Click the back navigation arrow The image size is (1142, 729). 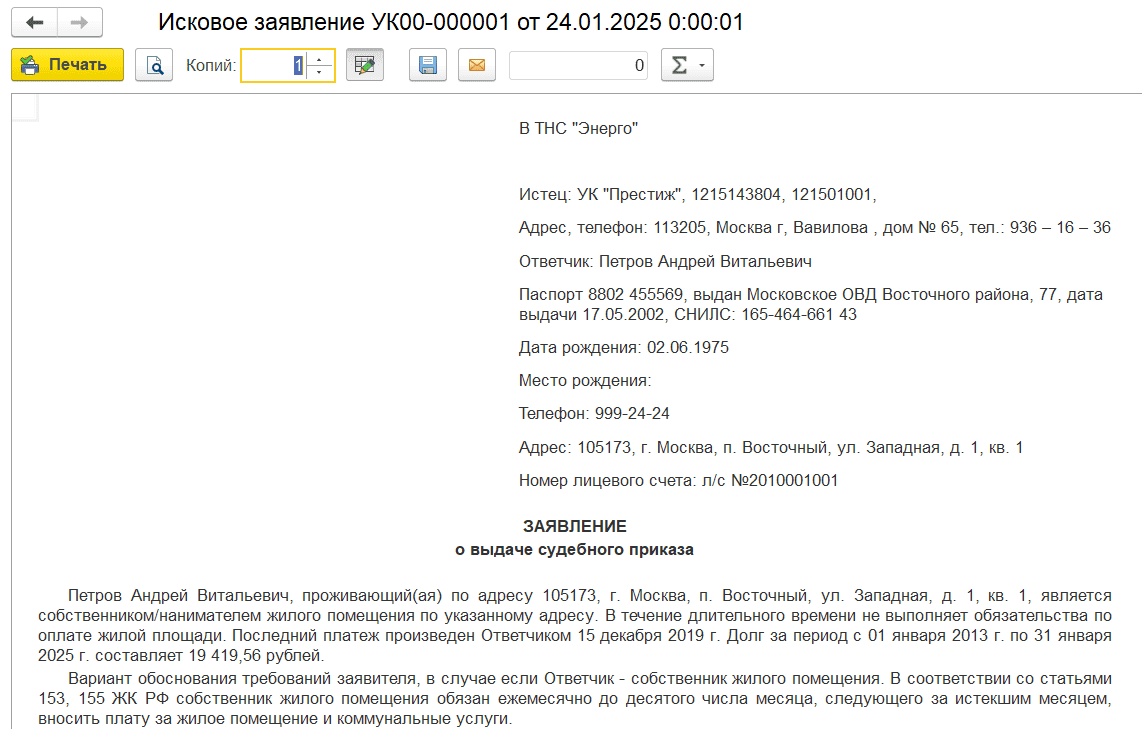point(35,22)
